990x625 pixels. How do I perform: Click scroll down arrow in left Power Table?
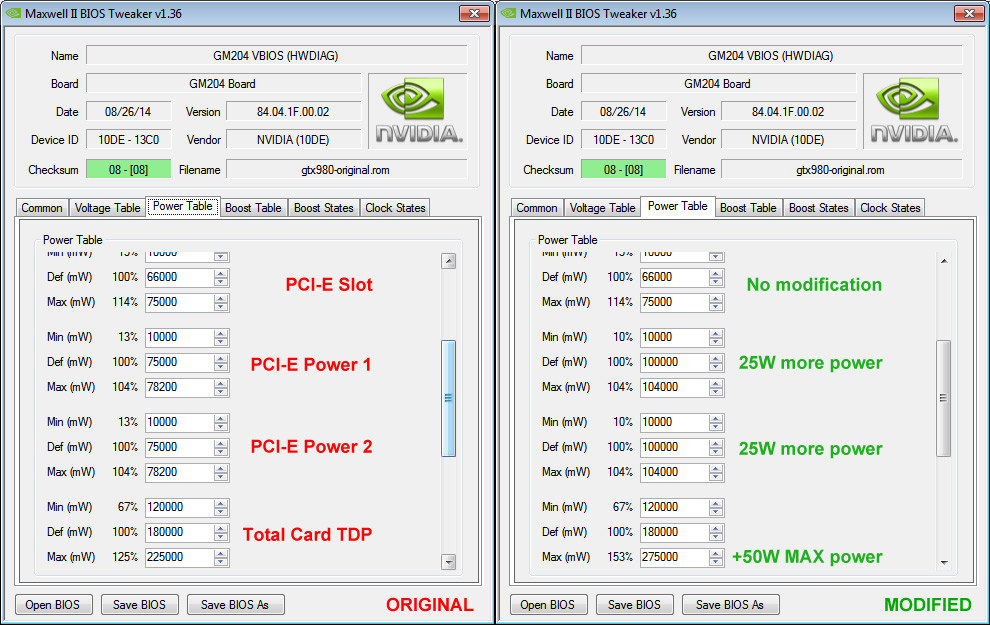click(448, 562)
